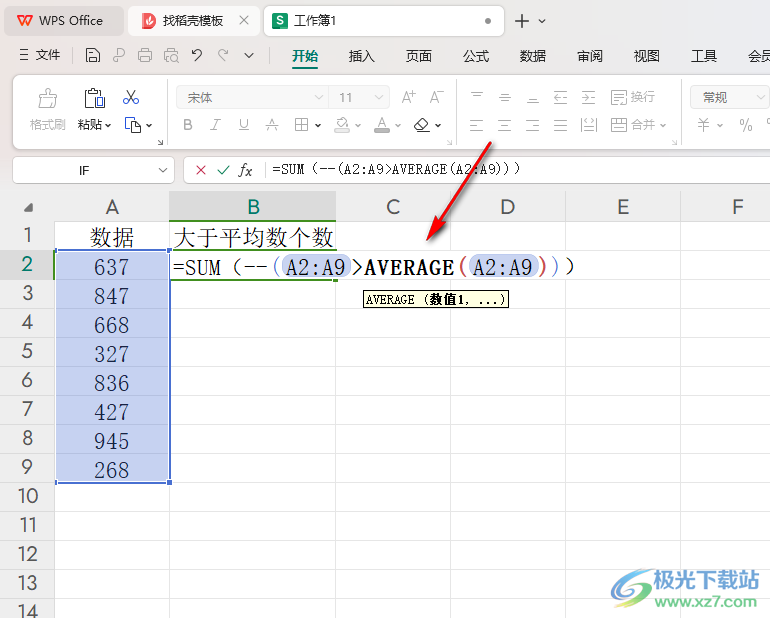This screenshot has height=618, width=770.
Task: Open the 文件 menu
Action: 40,55
